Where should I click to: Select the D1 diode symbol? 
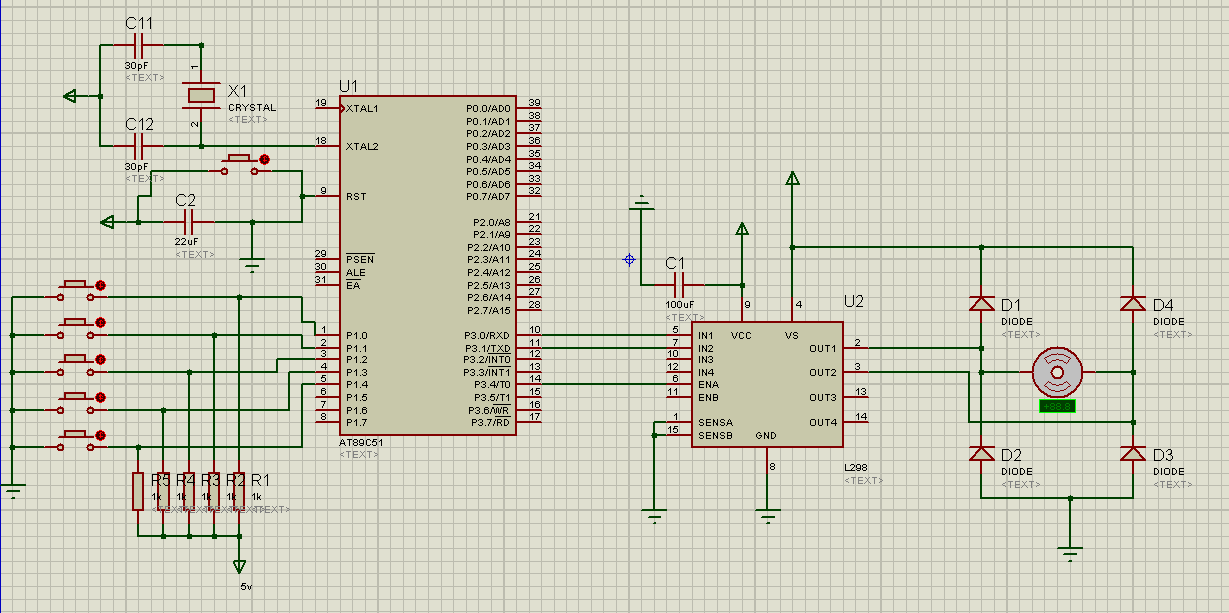tap(982, 303)
